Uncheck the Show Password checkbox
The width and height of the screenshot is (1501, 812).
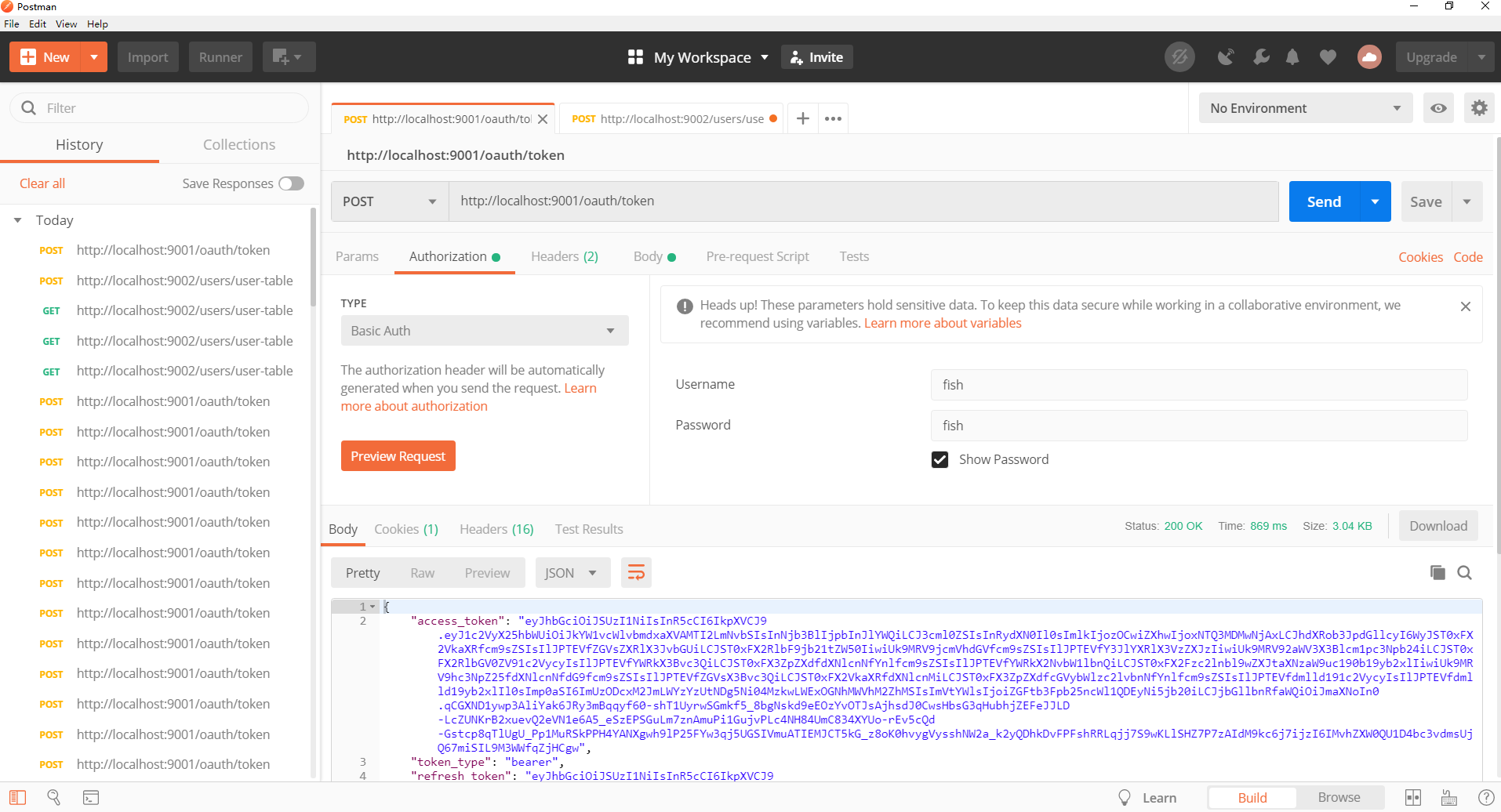click(939, 459)
